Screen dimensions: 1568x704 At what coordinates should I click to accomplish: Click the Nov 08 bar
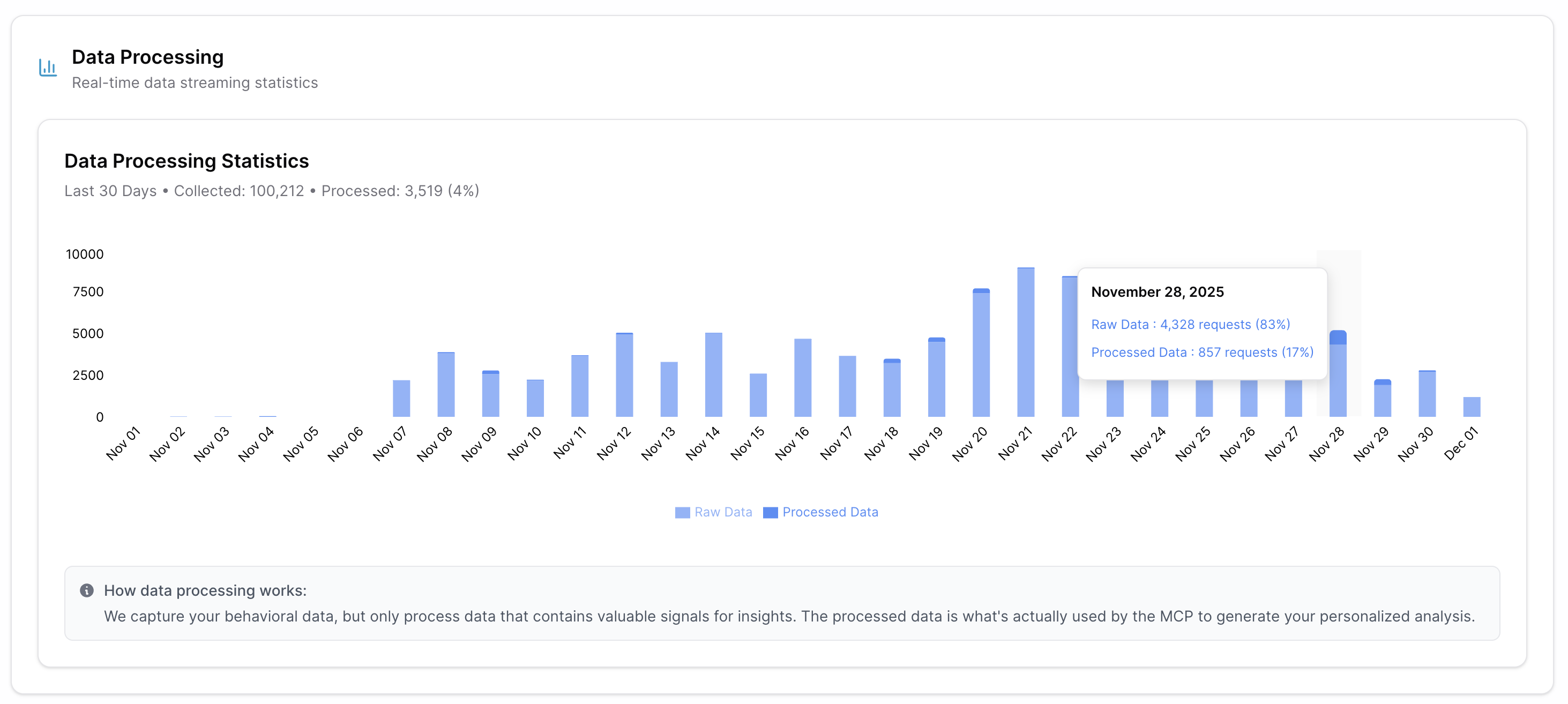tap(445, 385)
